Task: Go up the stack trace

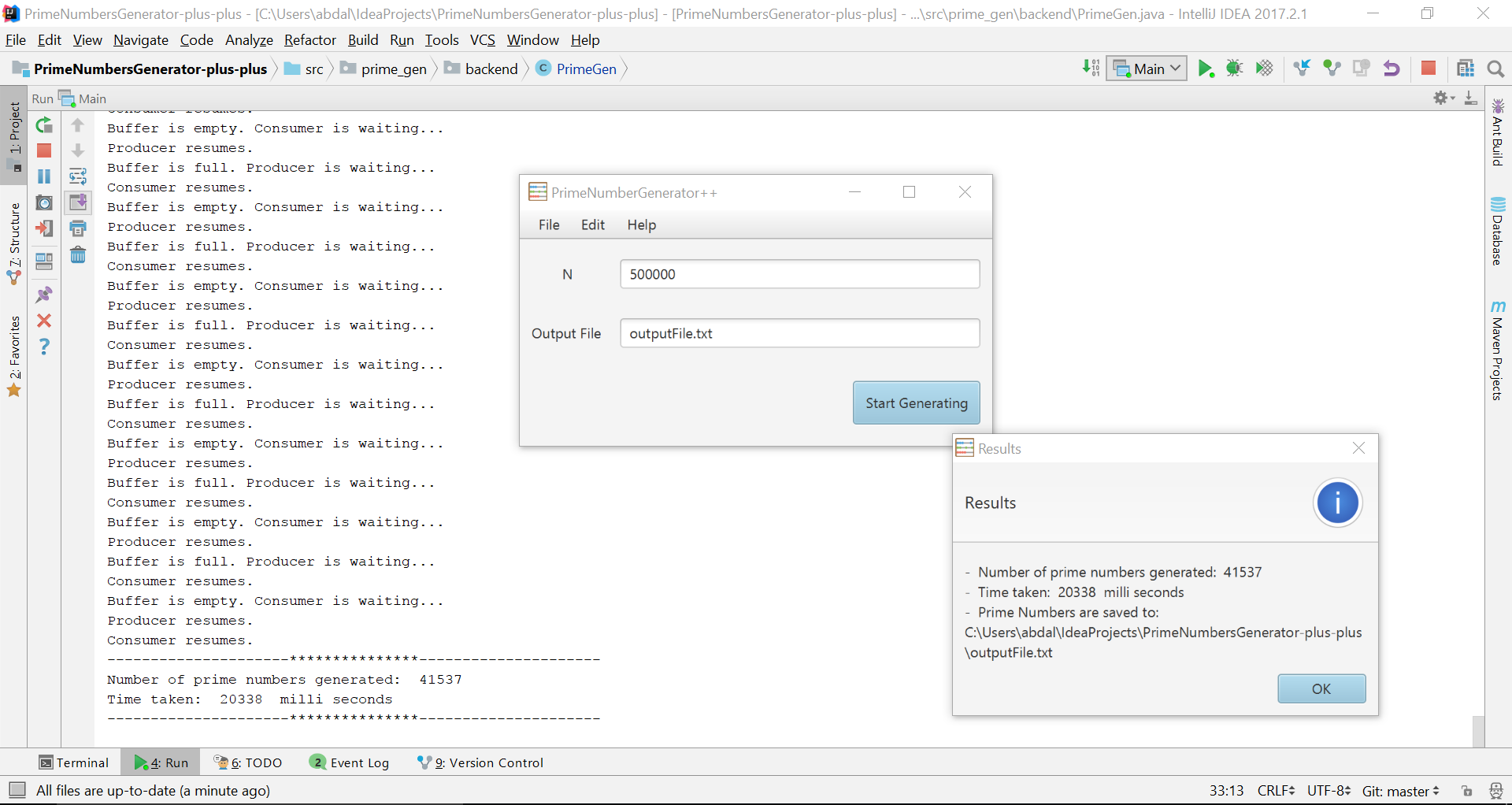Action: click(78, 125)
